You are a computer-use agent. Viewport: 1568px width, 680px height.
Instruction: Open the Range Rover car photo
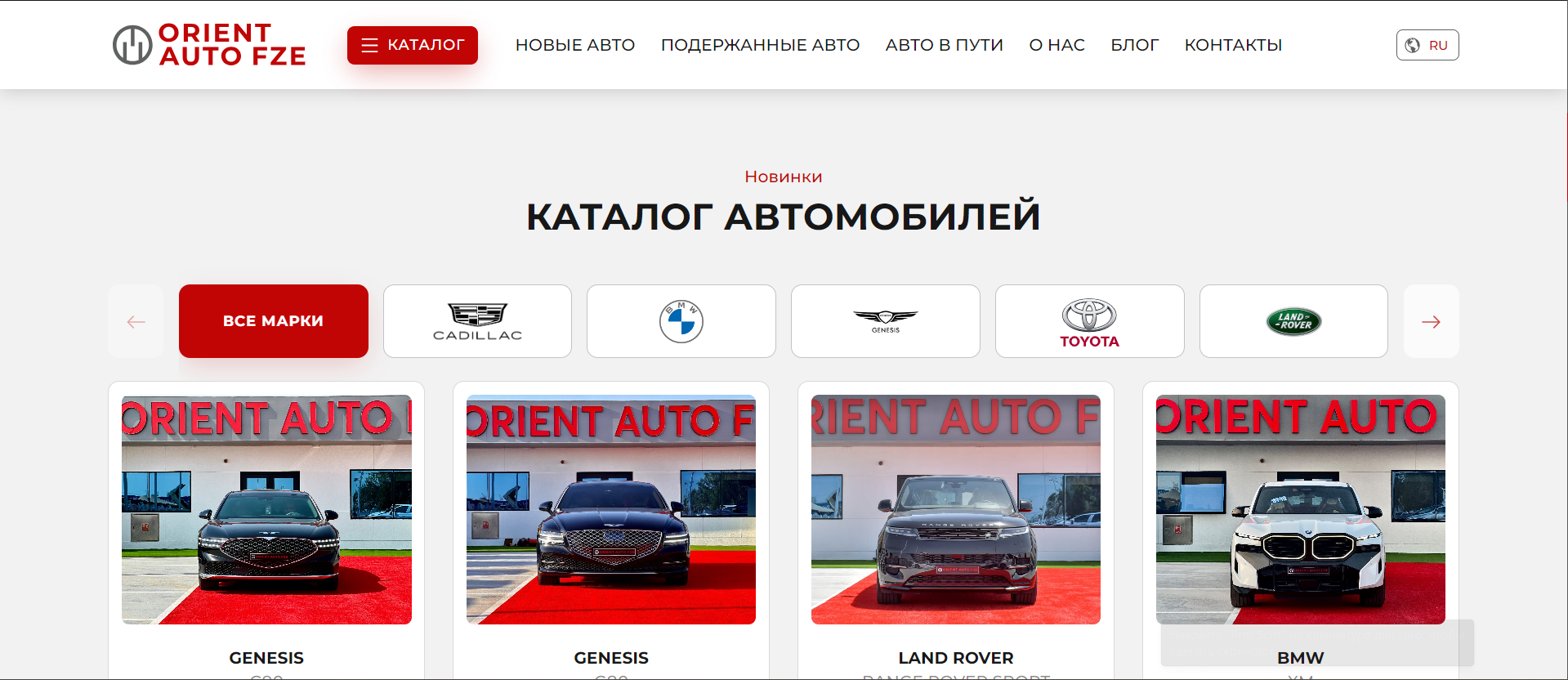click(x=956, y=509)
